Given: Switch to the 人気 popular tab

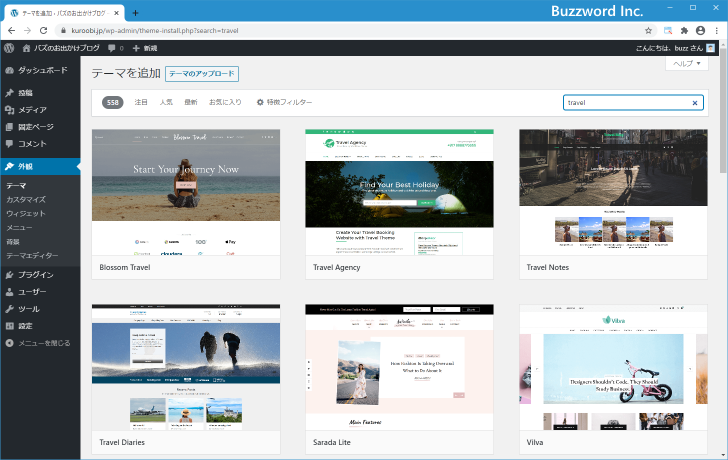Looking at the screenshot, I should click(166, 102).
